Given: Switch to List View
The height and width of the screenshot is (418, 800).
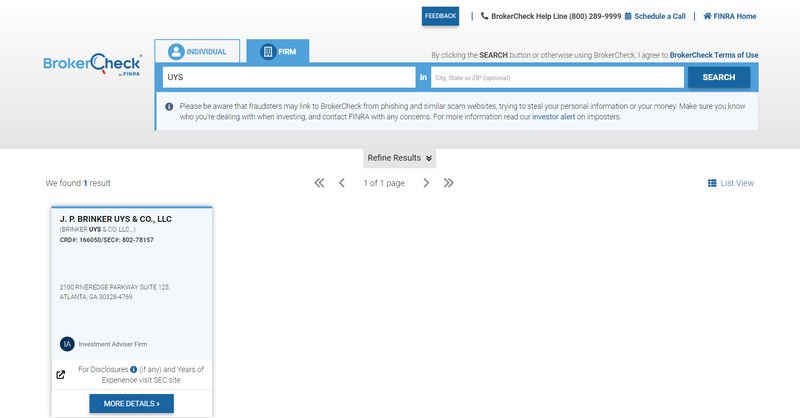Looking at the screenshot, I should point(731,183).
